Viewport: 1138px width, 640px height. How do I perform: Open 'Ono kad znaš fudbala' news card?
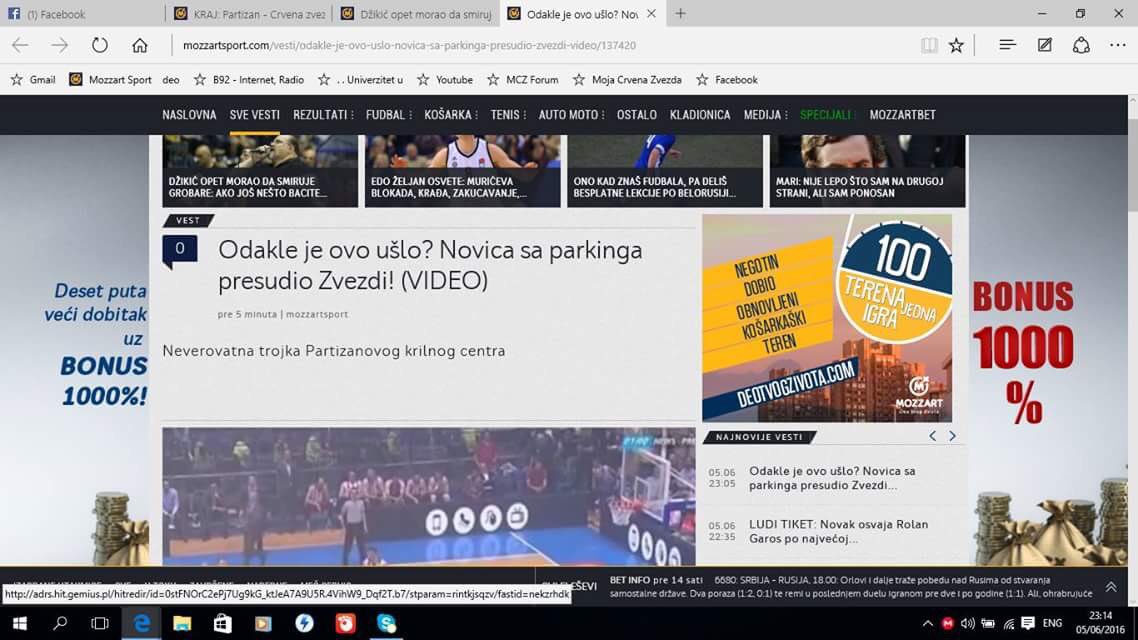pos(665,171)
